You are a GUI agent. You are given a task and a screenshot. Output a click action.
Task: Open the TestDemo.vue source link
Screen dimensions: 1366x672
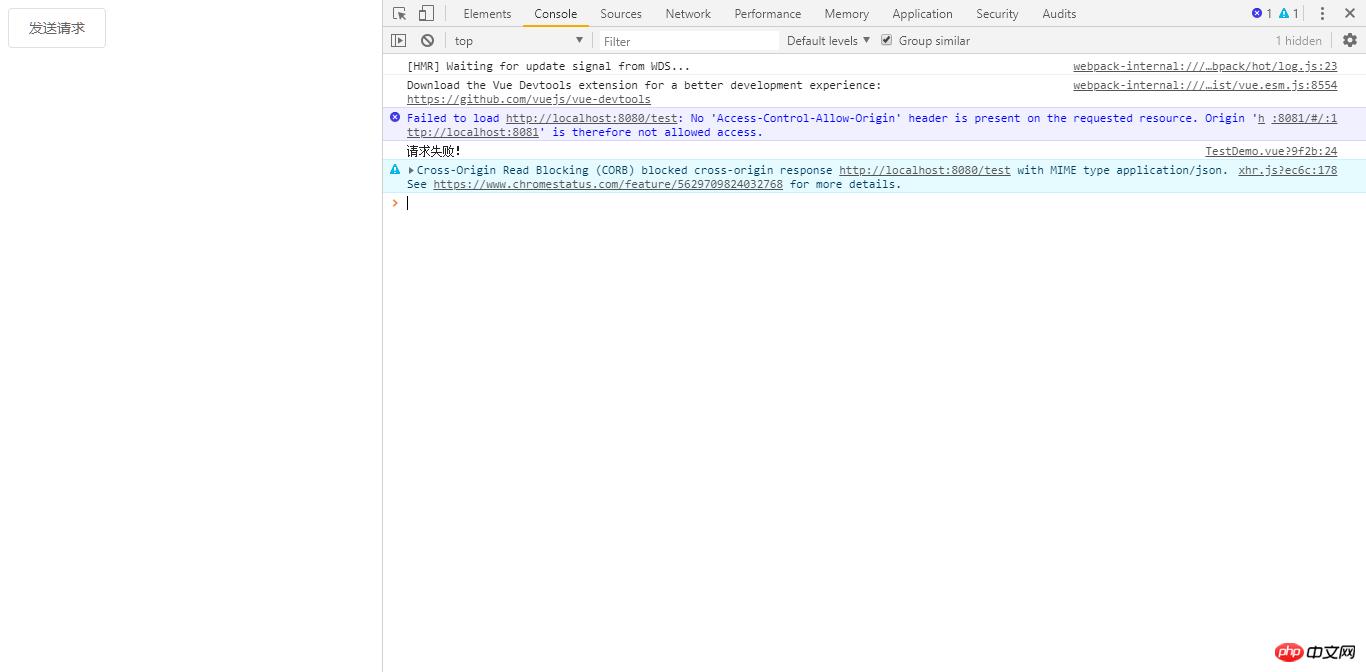(1270, 151)
